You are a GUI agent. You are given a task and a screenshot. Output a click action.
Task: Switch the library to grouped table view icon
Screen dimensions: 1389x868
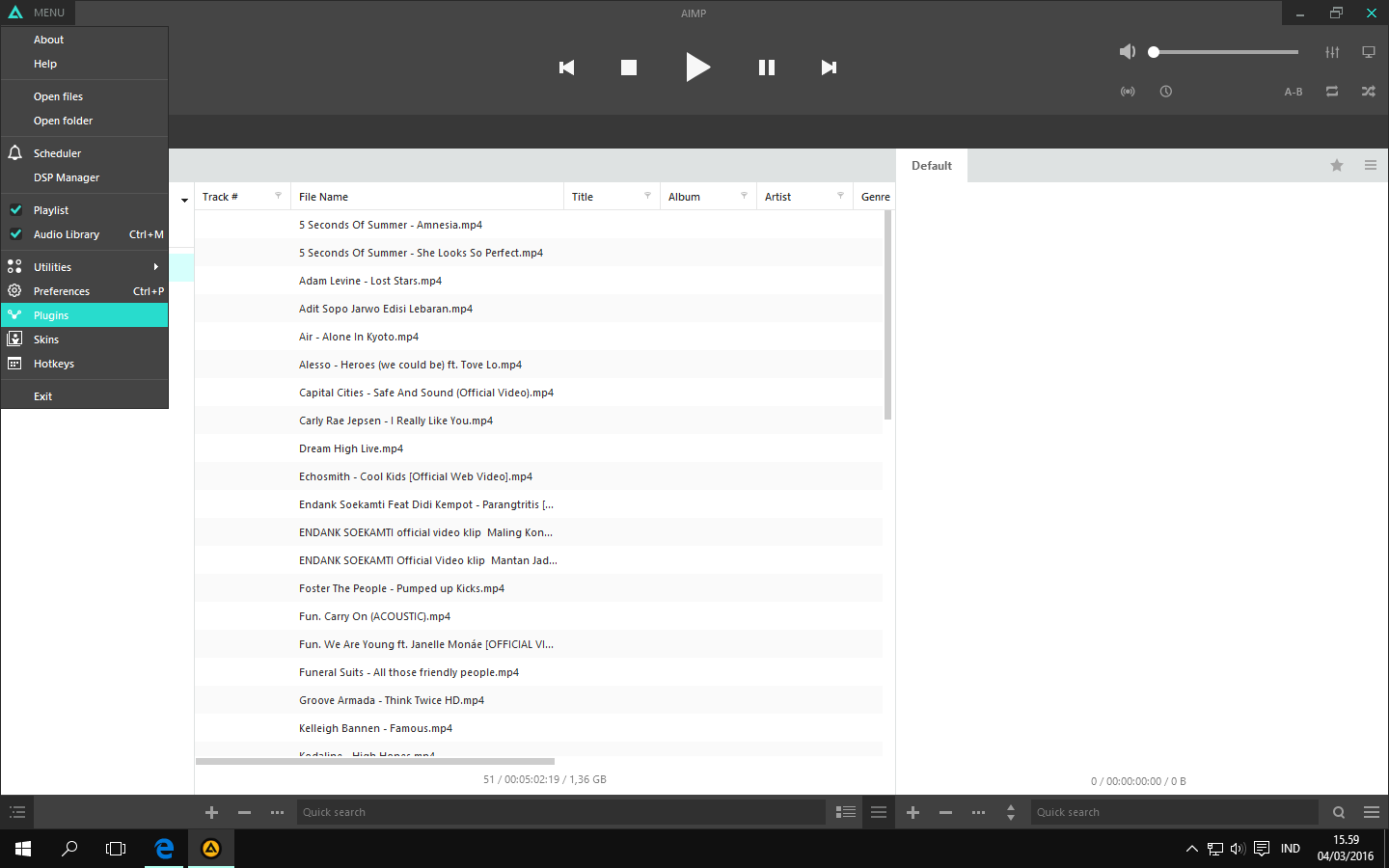click(x=846, y=812)
